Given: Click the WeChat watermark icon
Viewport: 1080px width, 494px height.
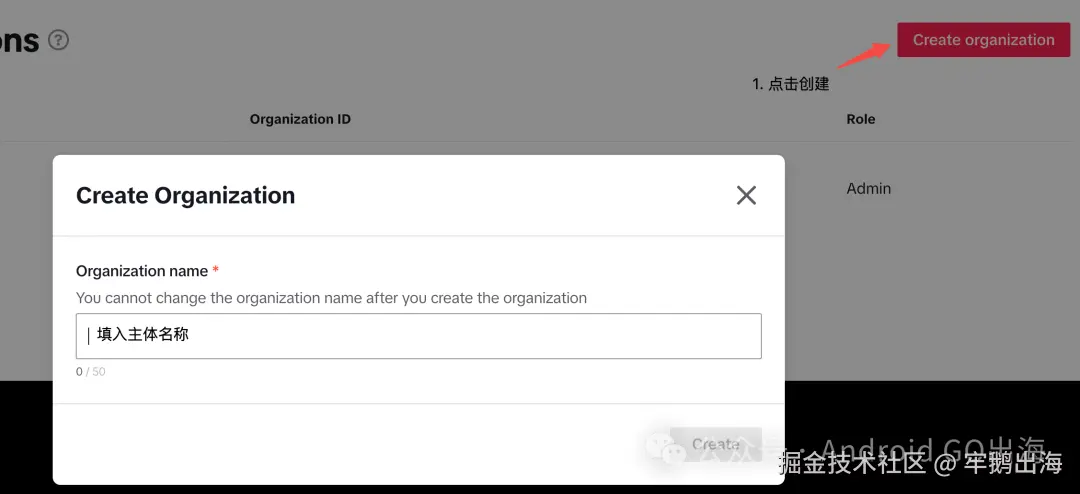Looking at the screenshot, I should [x=665, y=448].
